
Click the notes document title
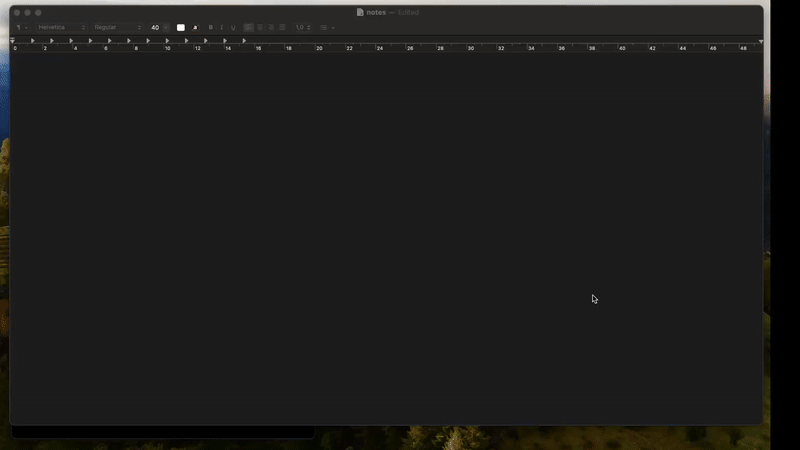pos(376,12)
